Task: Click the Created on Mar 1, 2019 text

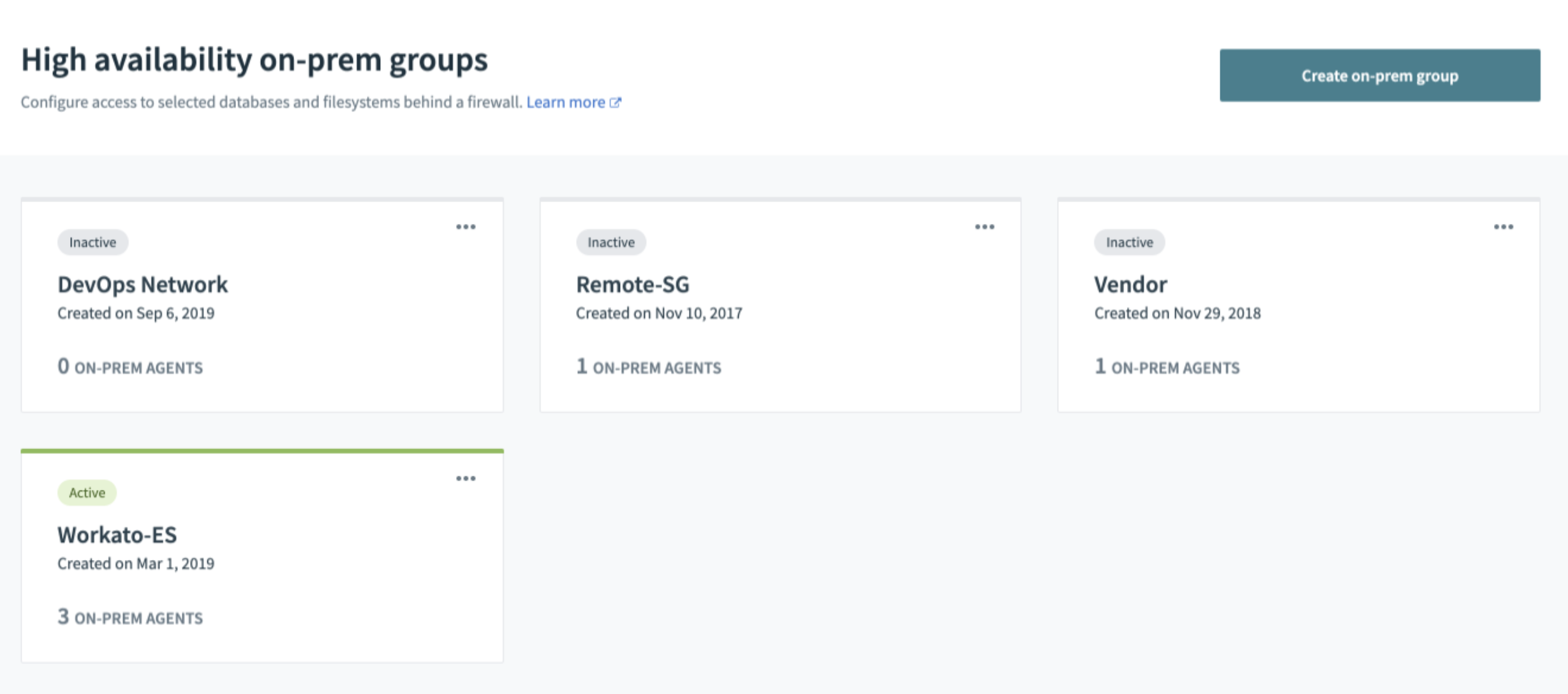Action: click(x=136, y=564)
